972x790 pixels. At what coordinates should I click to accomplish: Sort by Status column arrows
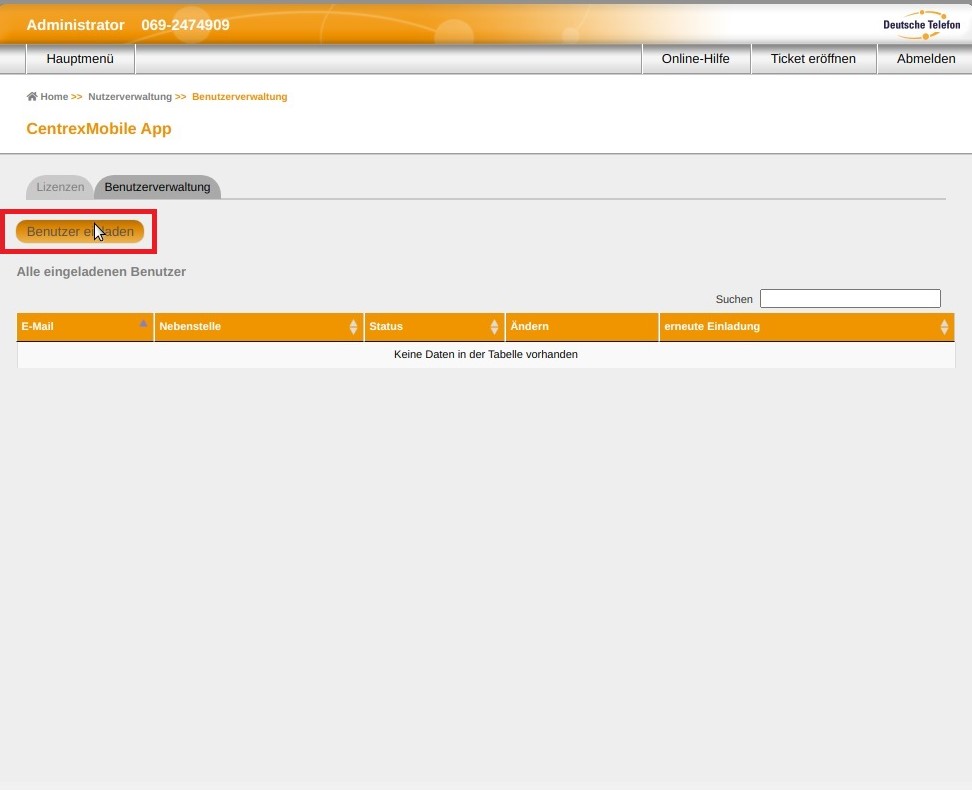(x=494, y=327)
